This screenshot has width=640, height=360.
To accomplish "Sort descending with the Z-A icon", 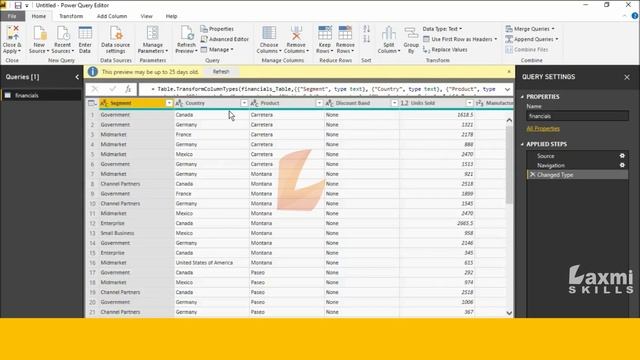I will click(367, 39).
